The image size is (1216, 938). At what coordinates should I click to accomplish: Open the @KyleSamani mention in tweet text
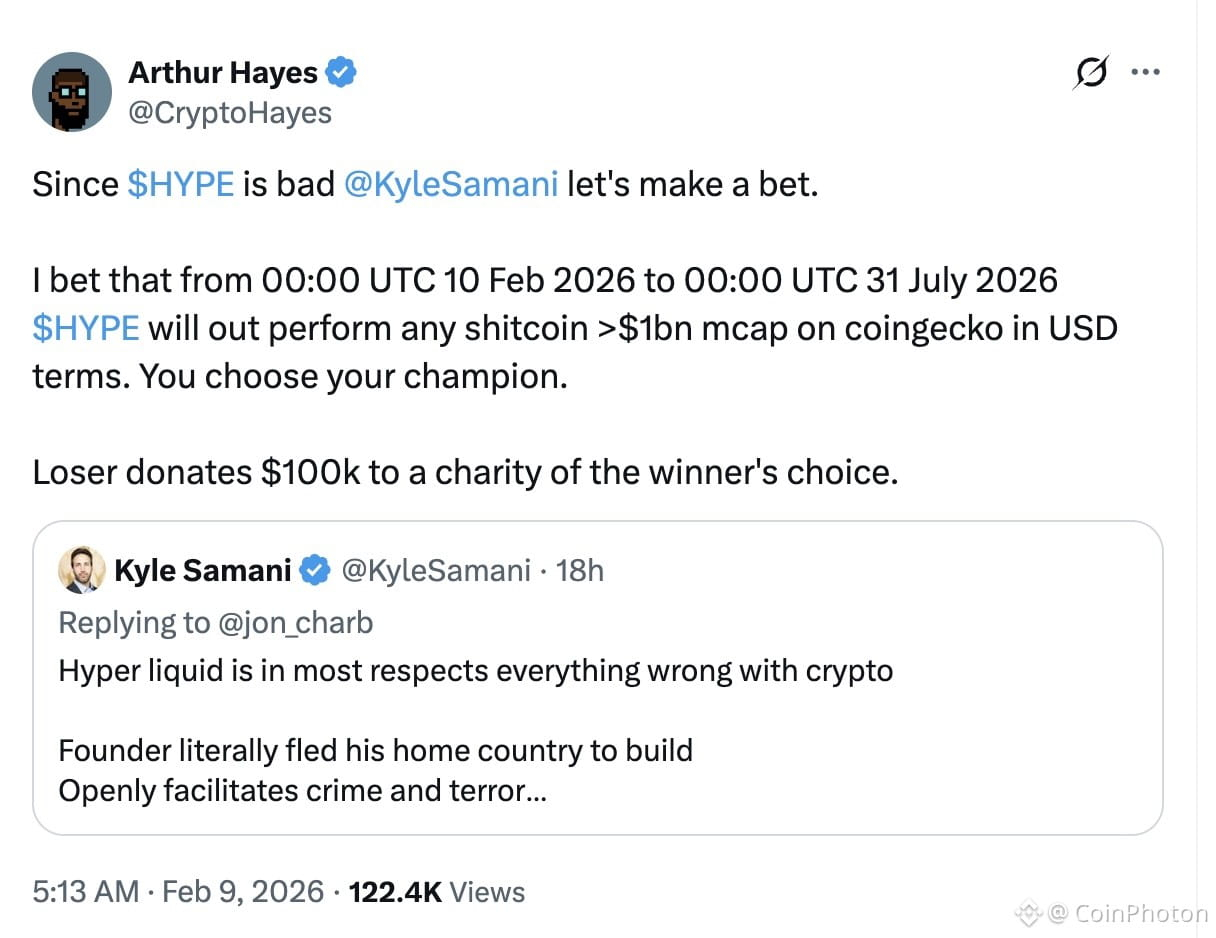click(450, 184)
